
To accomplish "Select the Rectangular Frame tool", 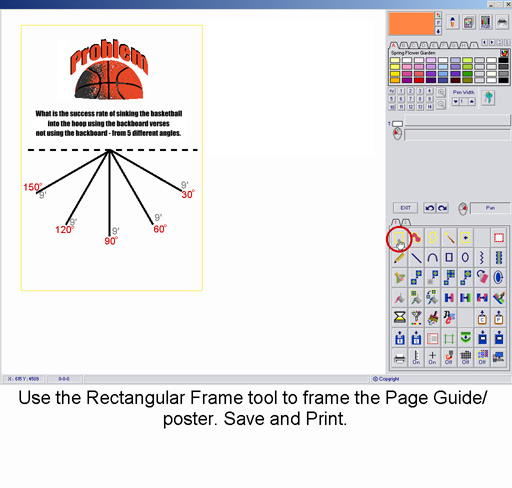I will tap(399, 238).
